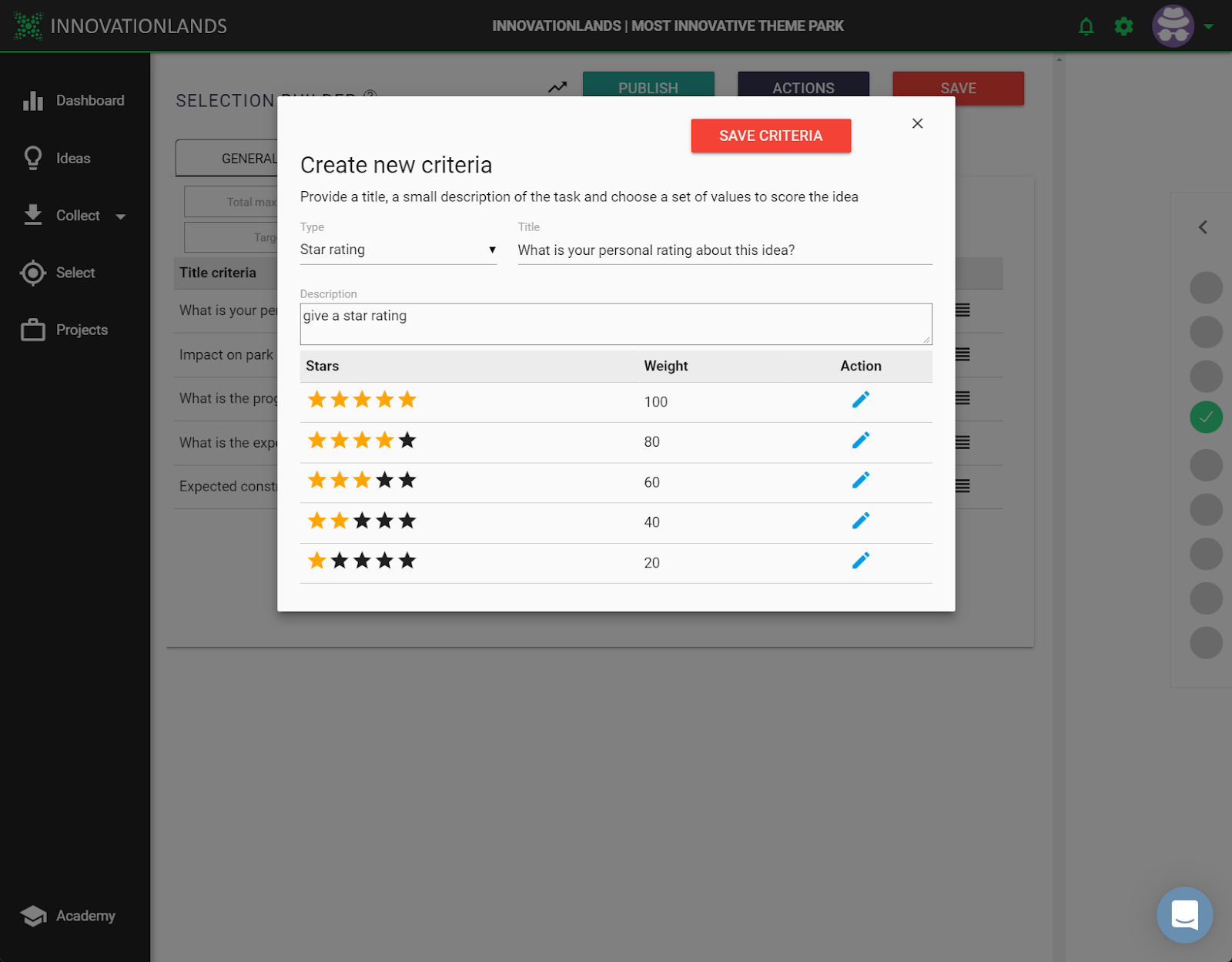Screen dimensions: 1232x962
Task: Click the Title input field
Action: (724, 250)
